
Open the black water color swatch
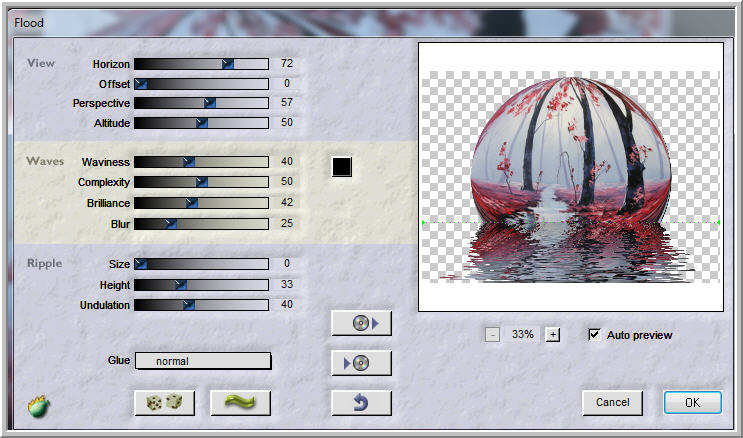click(342, 167)
